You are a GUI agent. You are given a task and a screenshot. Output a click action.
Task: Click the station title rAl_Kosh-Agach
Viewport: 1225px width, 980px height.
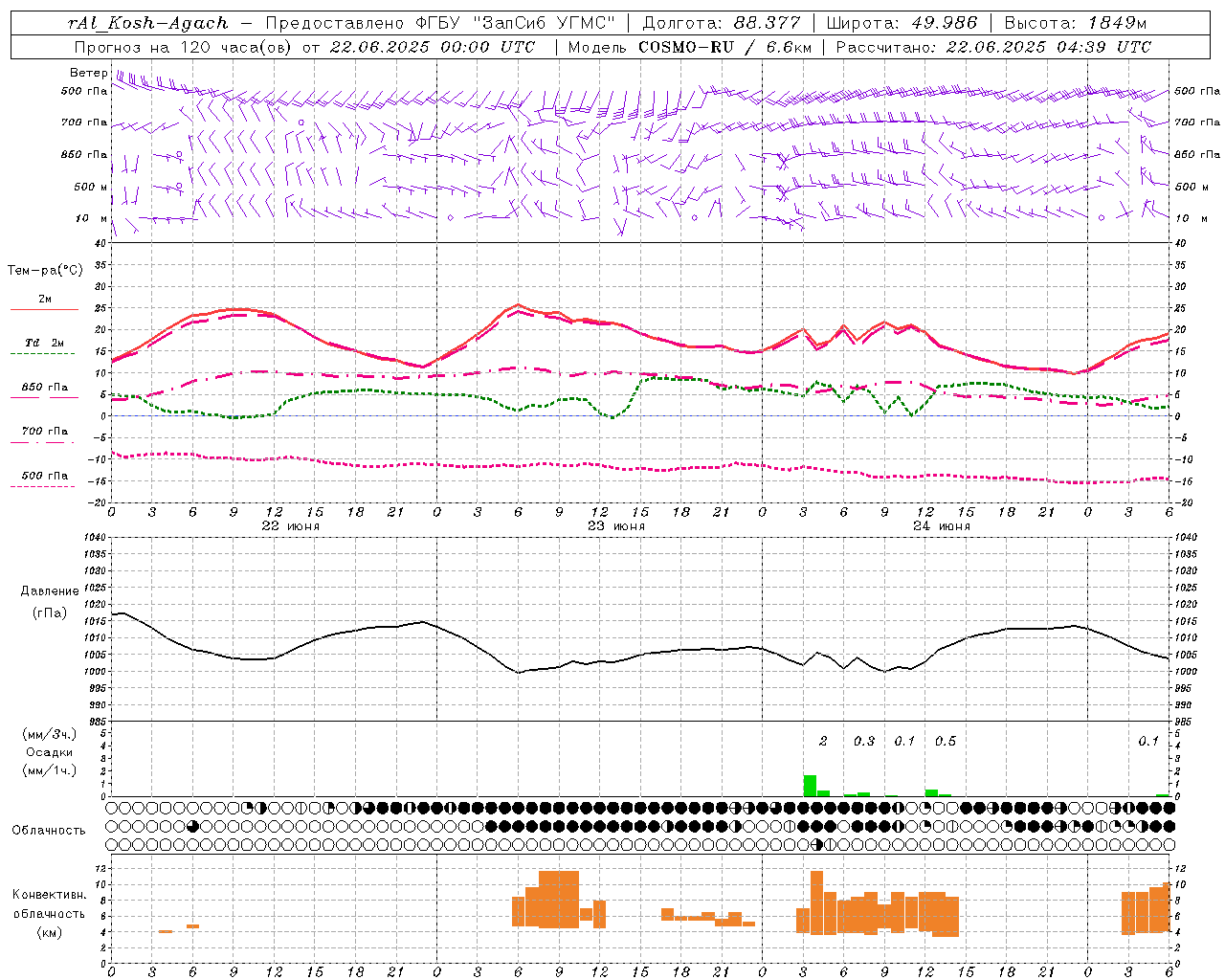(x=148, y=23)
